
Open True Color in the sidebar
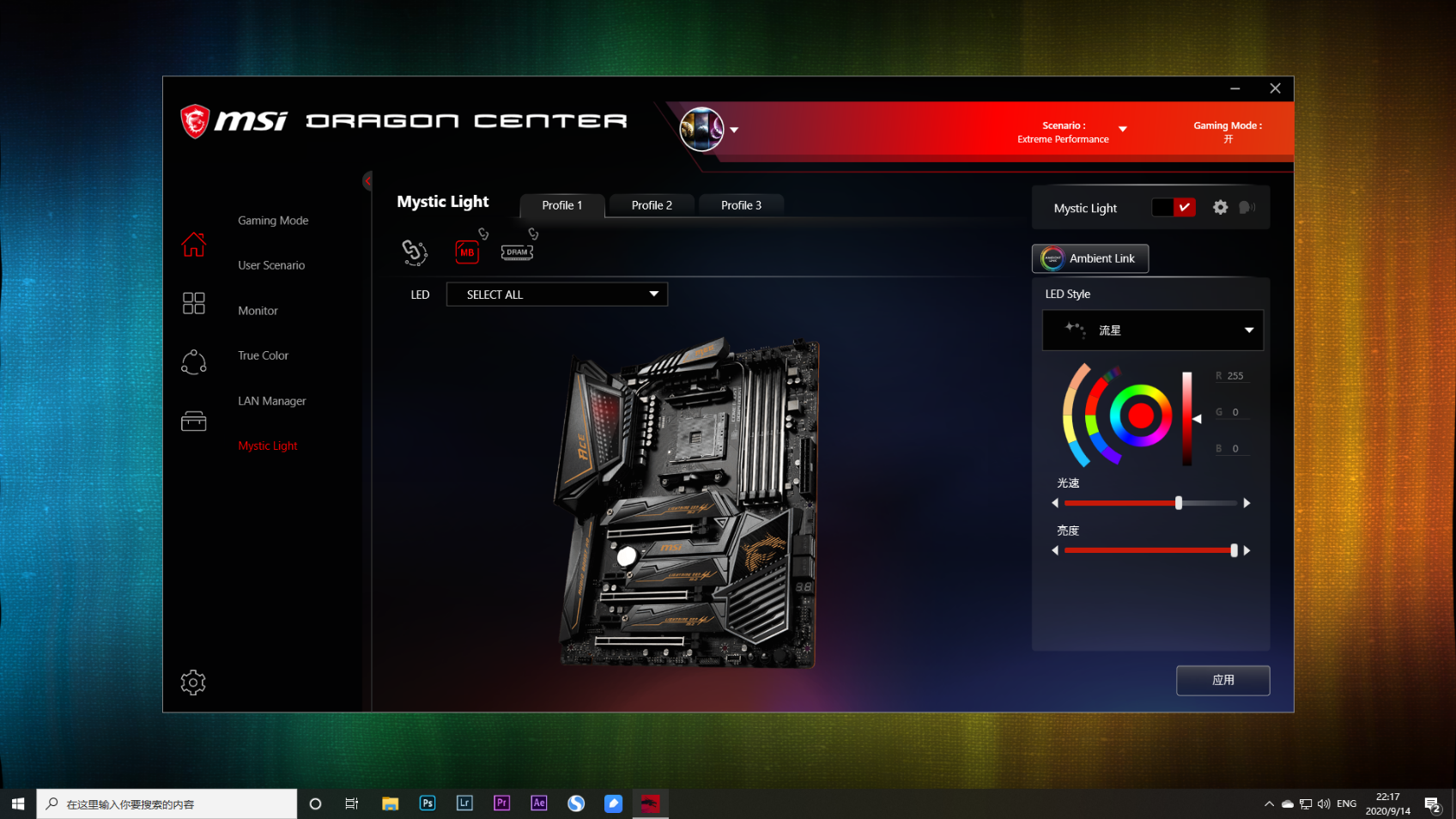(263, 355)
